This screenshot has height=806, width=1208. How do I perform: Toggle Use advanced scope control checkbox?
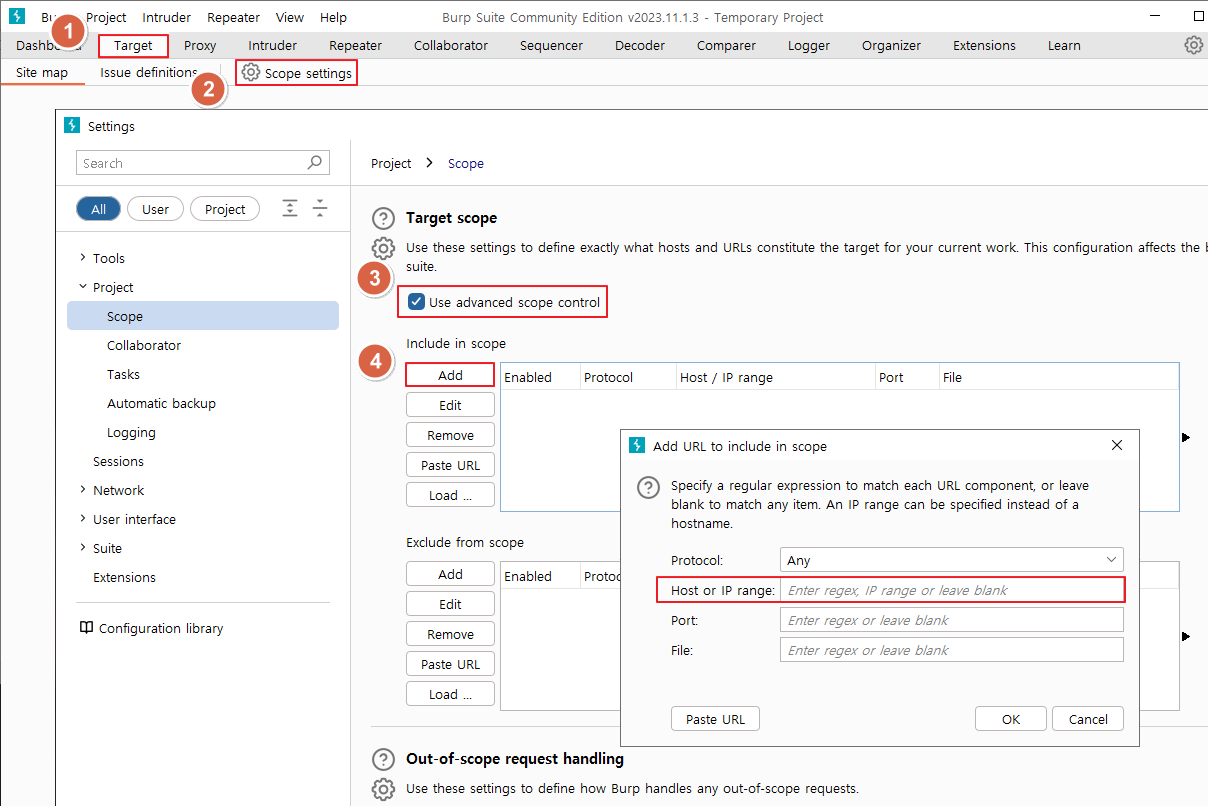(x=416, y=302)
